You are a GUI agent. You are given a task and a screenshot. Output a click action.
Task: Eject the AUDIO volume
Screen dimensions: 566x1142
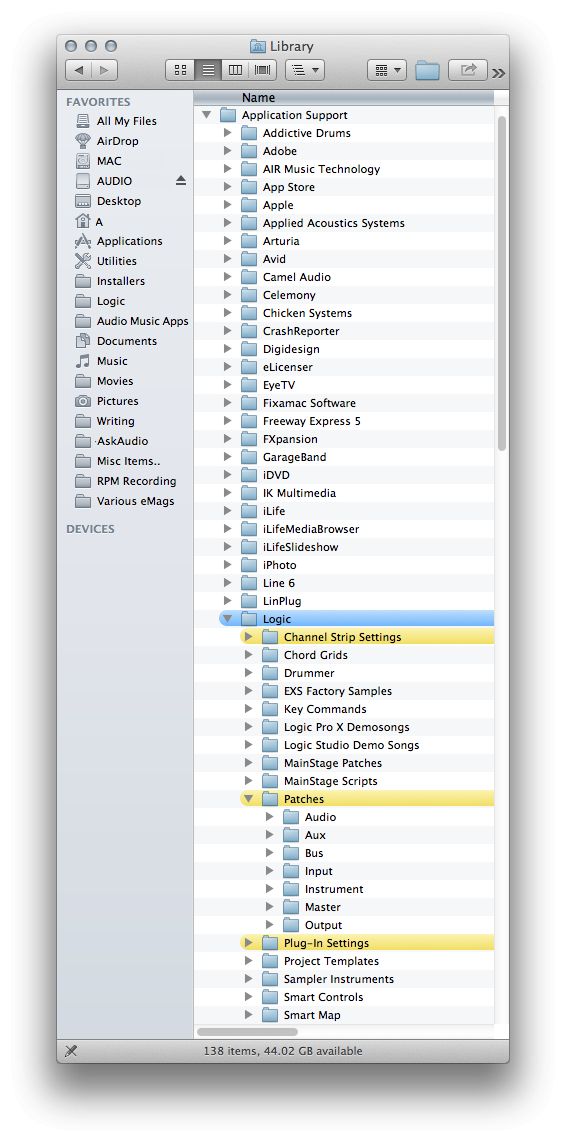pyautogui.click(x=181, y=181)
